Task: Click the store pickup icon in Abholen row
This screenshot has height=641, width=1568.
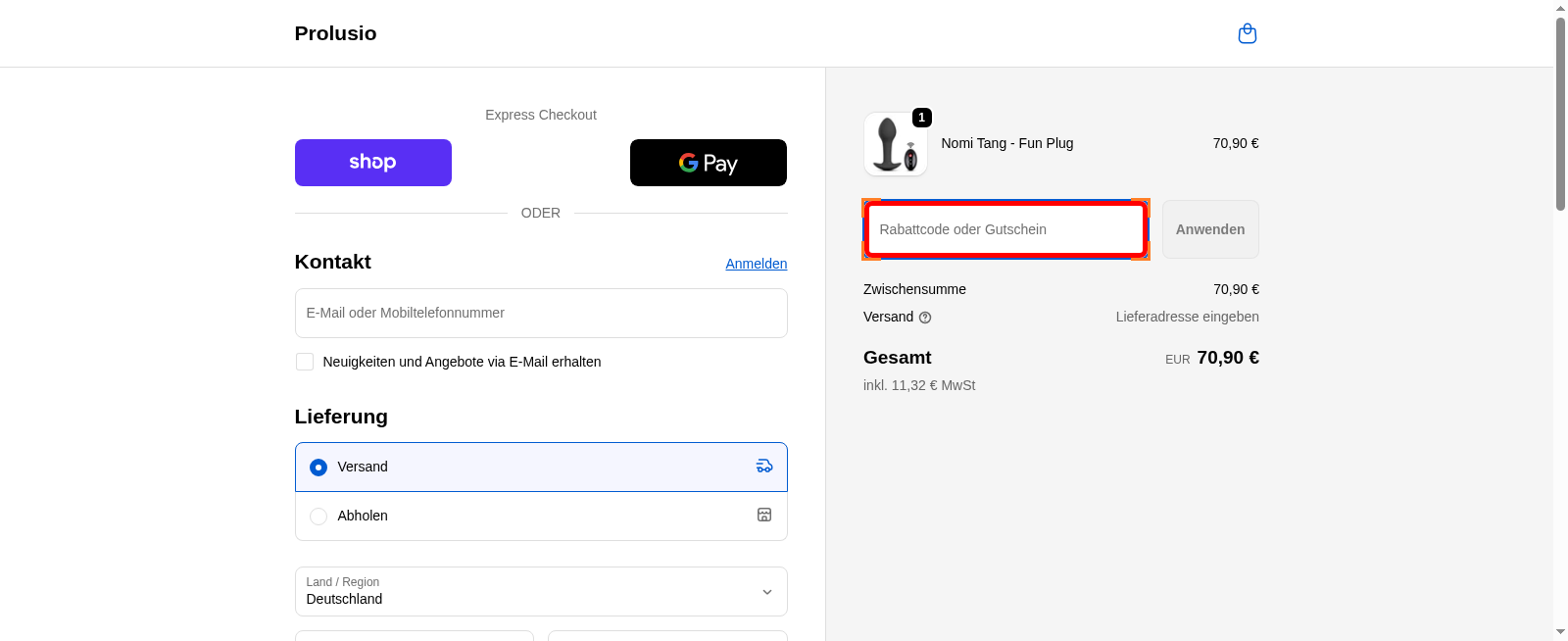Action: coord(764,516)
